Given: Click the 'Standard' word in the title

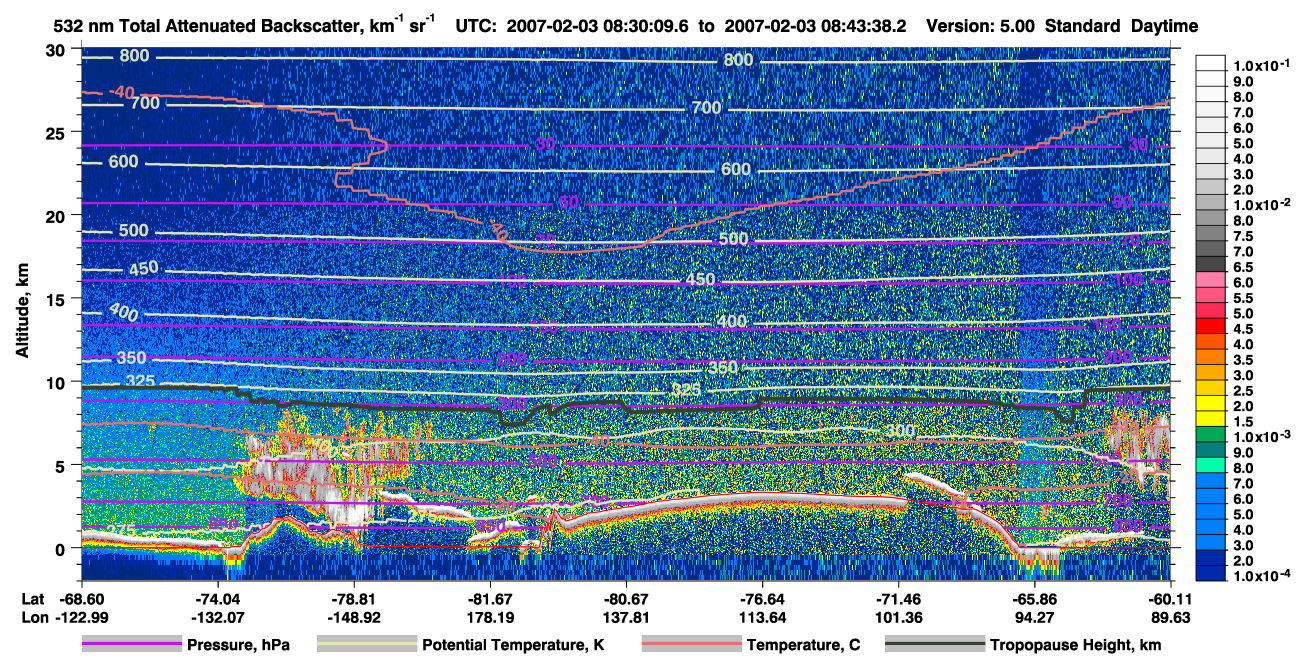Looking at the screenshot, I should [x=1082, y=27].
